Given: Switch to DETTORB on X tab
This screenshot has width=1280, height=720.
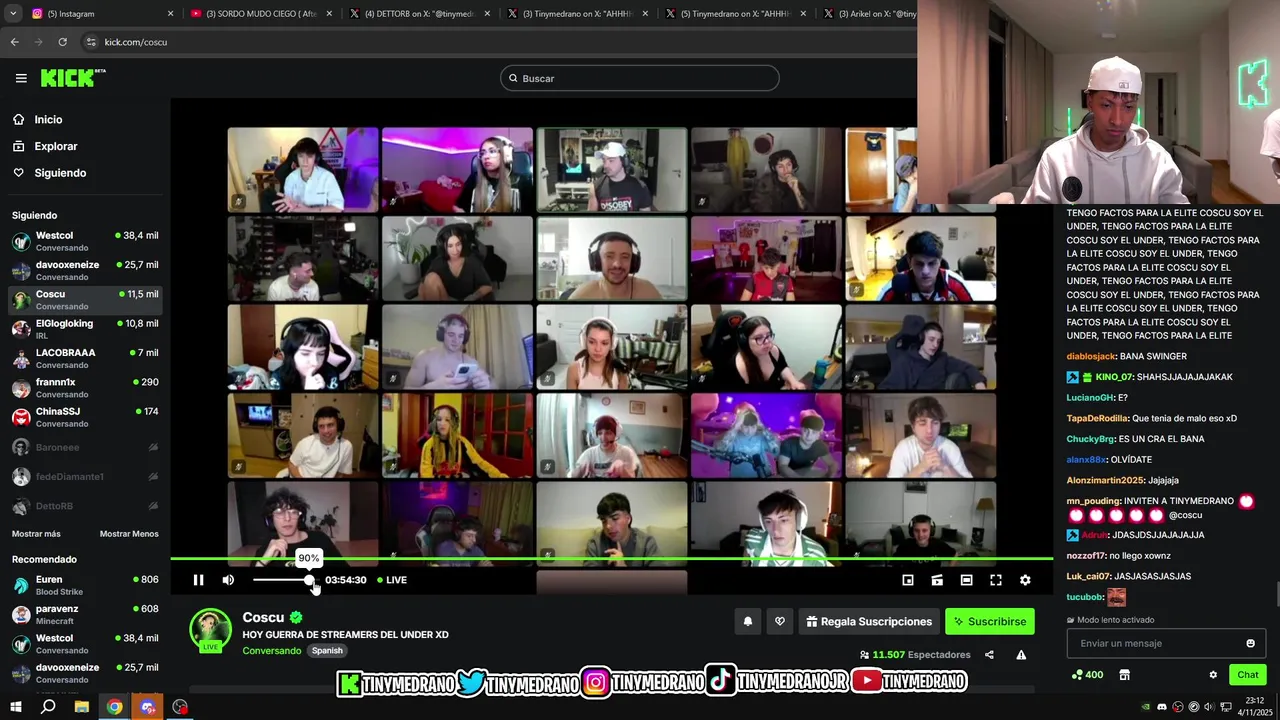Looking at the screenshot, I should (x=418, y=14).
